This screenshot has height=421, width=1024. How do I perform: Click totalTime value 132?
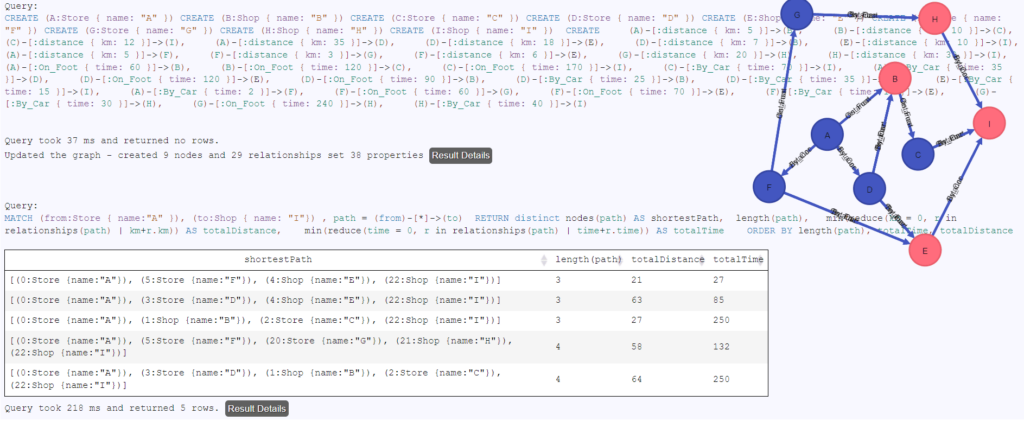pyautogui.click(x=721, y=347)
